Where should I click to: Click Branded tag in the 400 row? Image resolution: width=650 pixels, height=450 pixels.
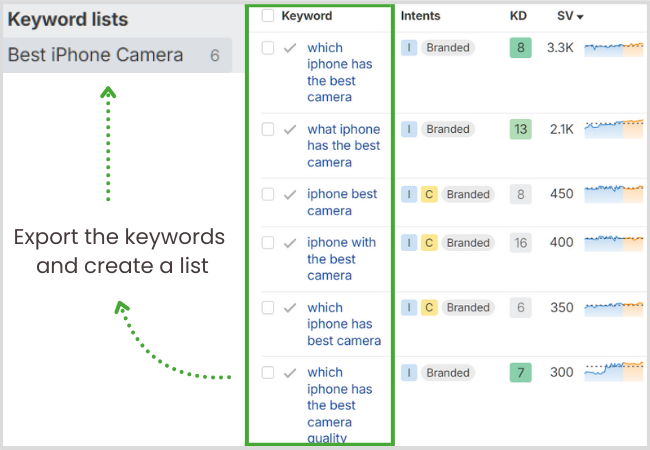tap(468, 242)
